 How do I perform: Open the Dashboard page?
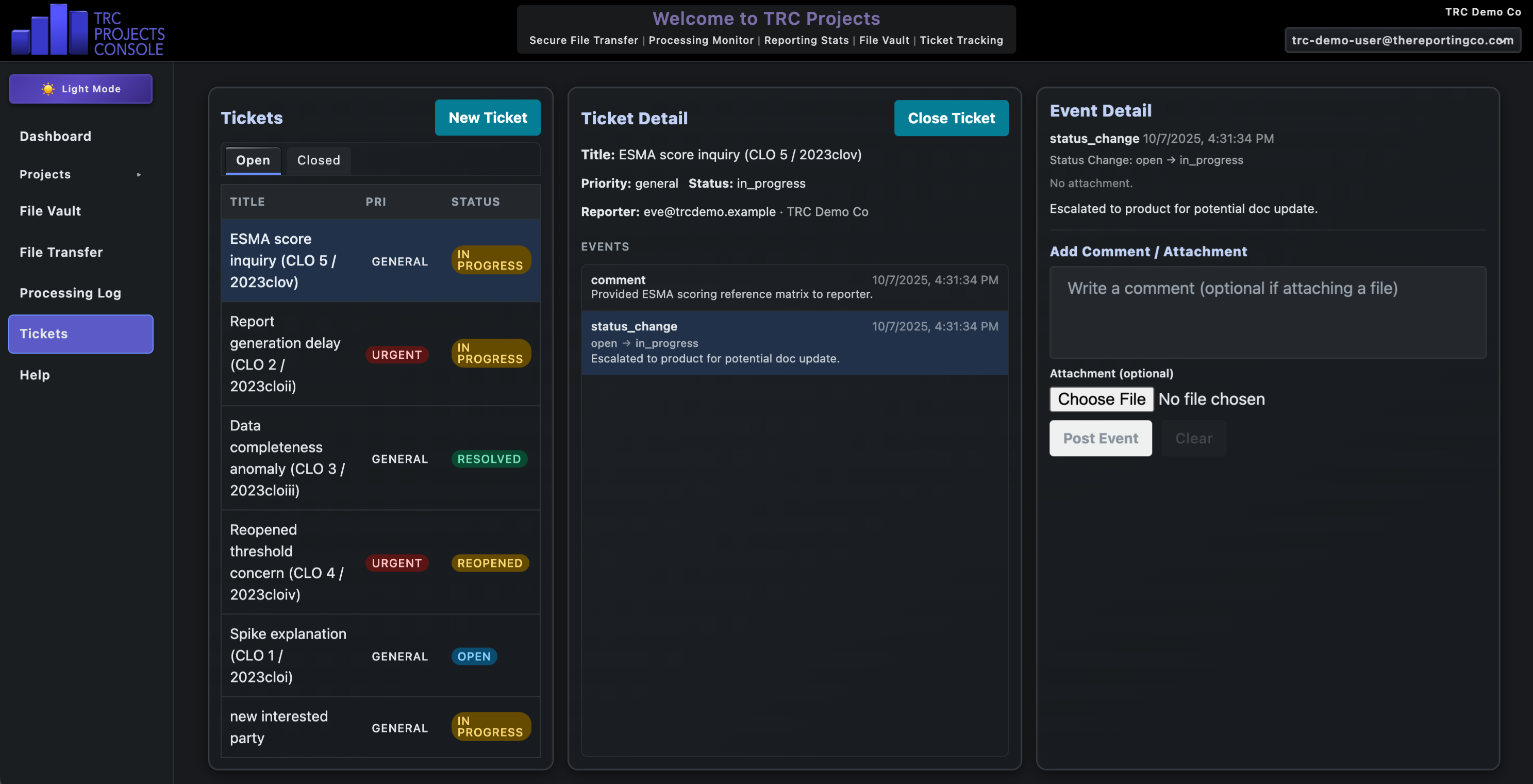point(55,136)
